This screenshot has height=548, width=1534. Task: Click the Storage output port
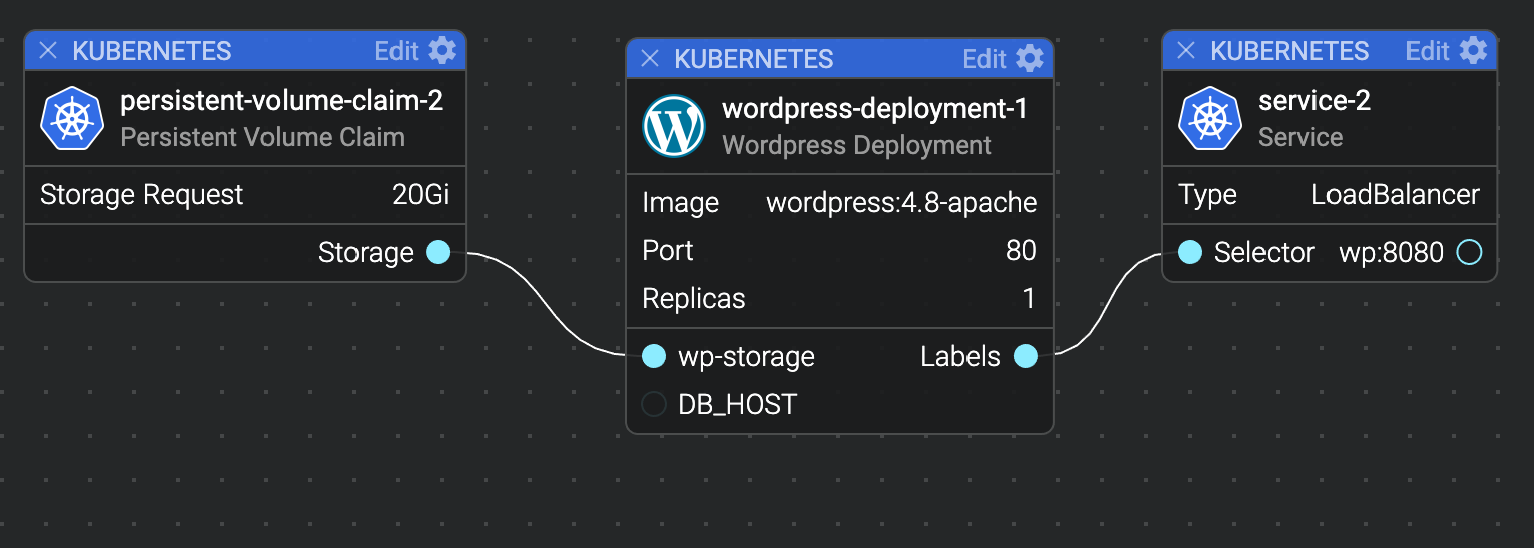pyautogui.click(x=438, y=252)
